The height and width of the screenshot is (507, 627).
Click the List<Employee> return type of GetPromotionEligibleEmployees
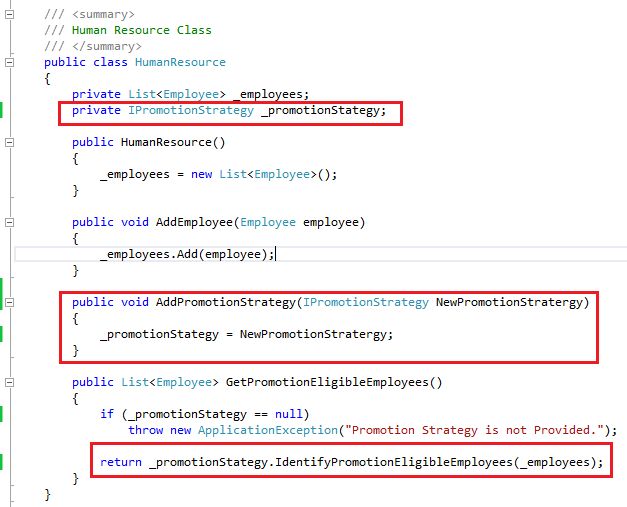(170, 382)
